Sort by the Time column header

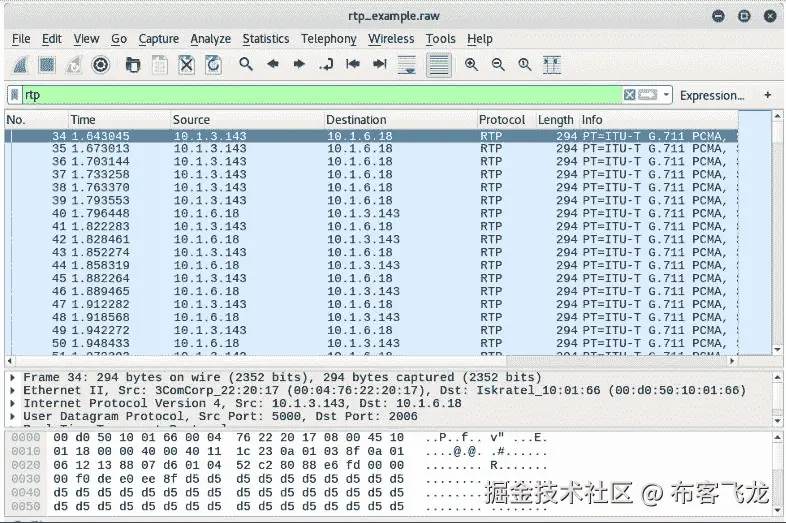pyautogui.click(x=119, y=120)
